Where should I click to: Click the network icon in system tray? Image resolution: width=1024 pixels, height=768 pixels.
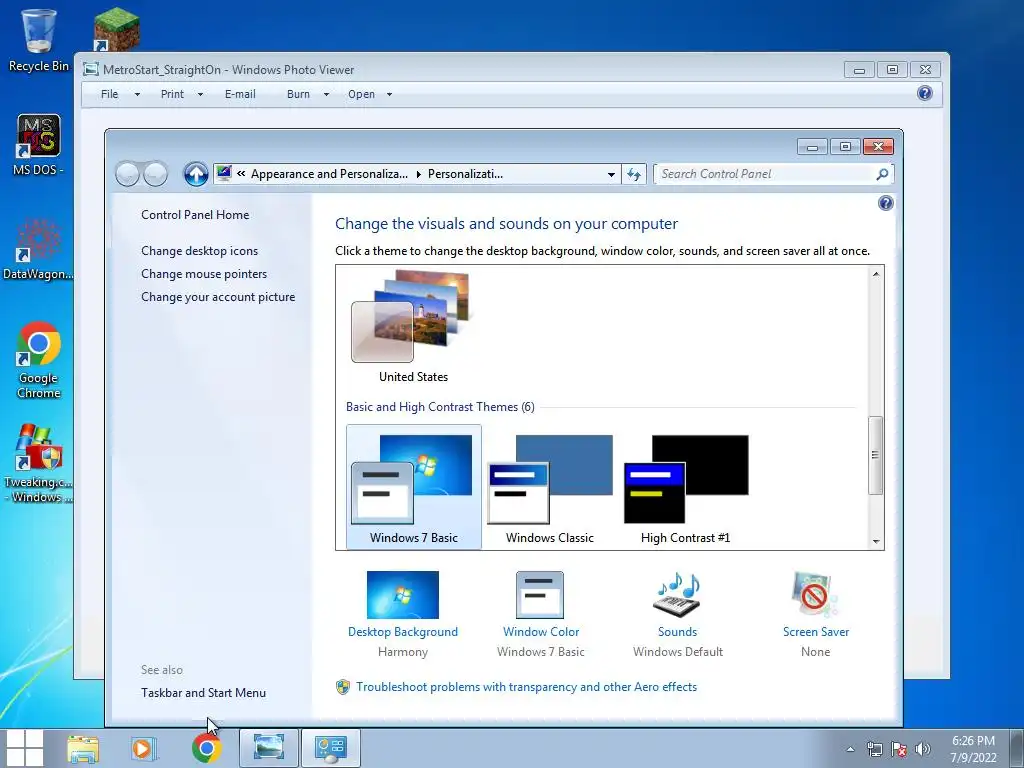[874, 749]
